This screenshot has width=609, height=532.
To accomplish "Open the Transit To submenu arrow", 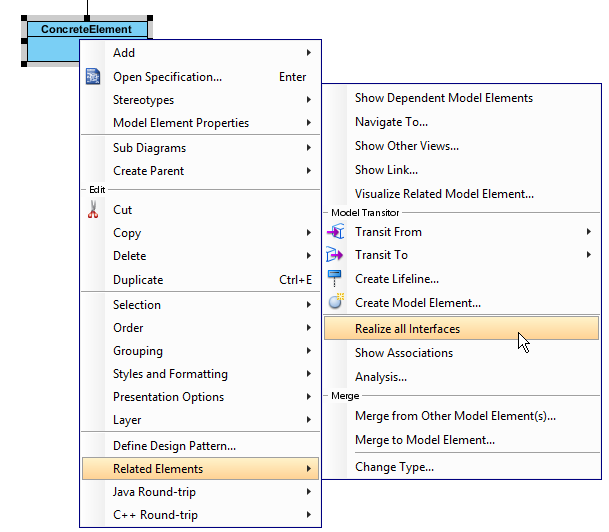I will coord(589,255).
